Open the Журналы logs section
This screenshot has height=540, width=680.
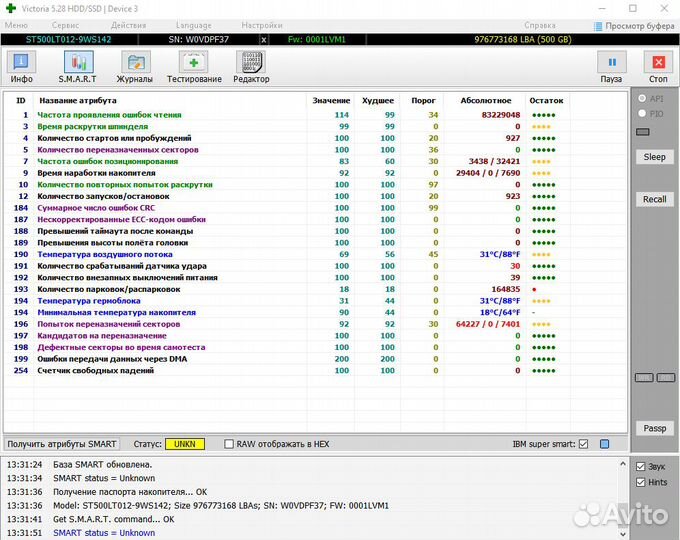pos(134,67)
